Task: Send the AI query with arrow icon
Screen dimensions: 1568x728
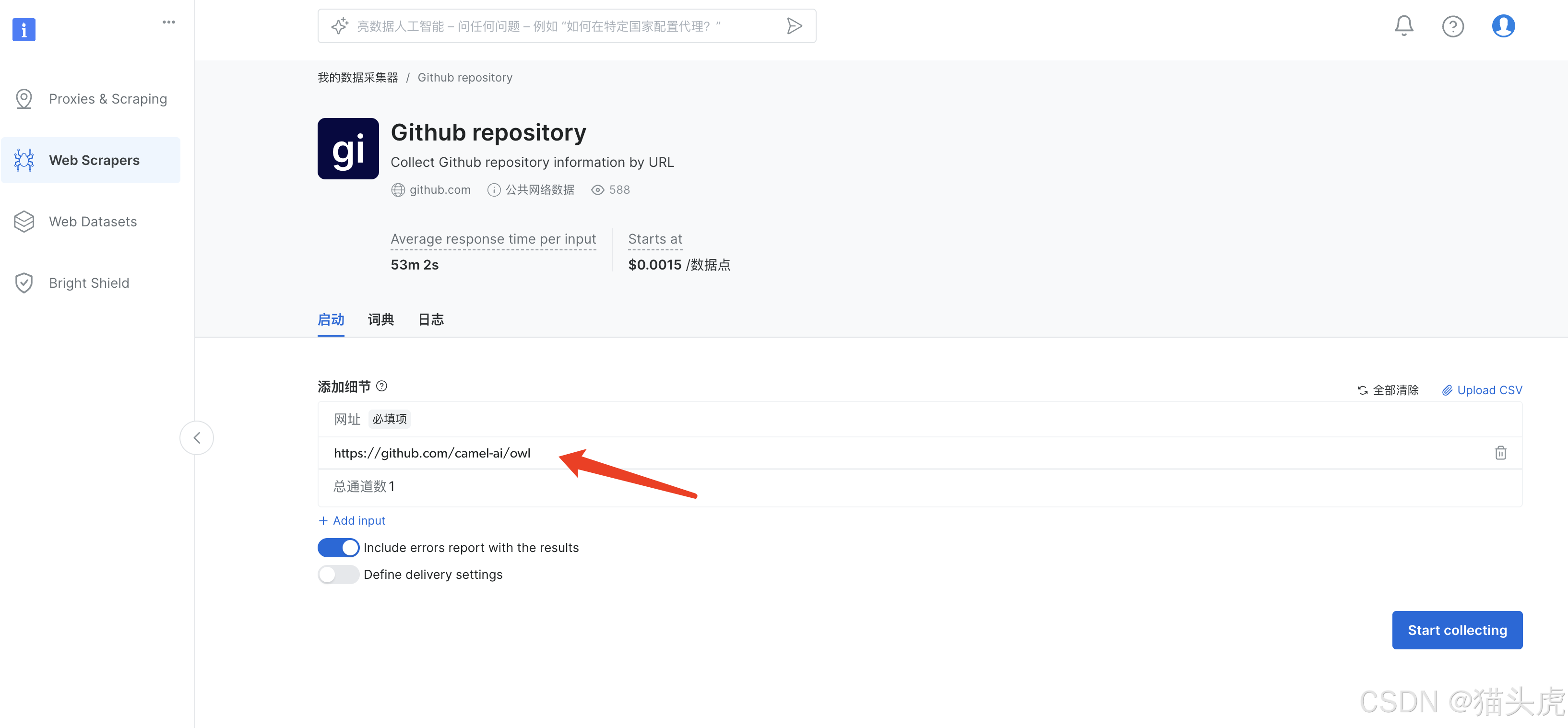Action: [794, 26]
